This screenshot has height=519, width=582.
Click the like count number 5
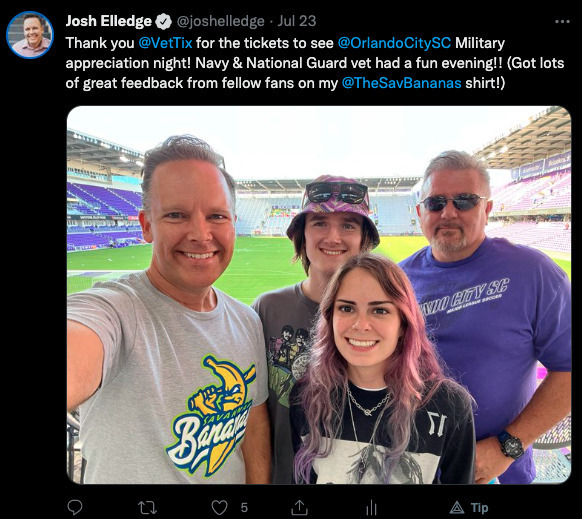244,507
